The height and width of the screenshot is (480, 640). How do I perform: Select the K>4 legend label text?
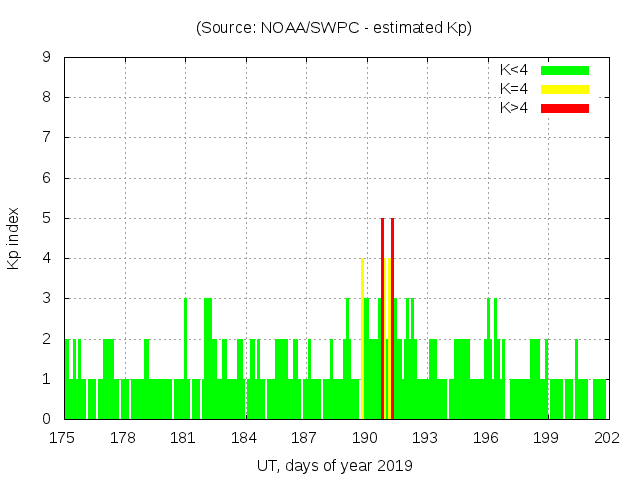[514, 108]
